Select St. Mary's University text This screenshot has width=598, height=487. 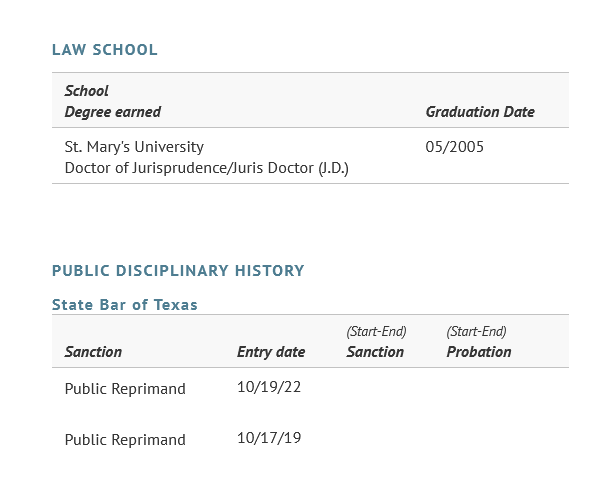coord(134,147)
